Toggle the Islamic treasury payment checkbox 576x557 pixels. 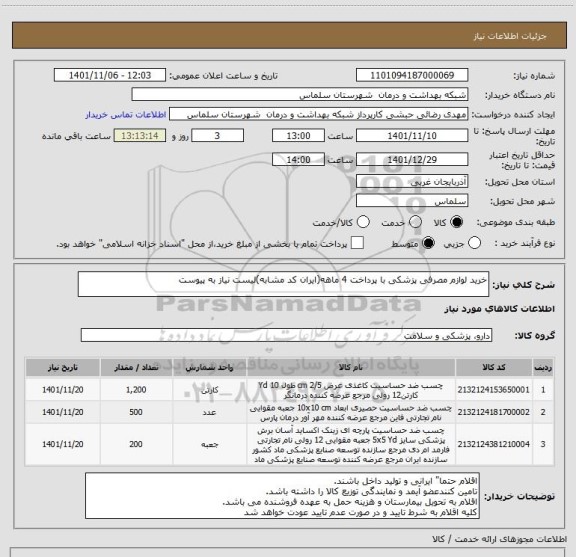pyautogui.click(x=357, y=243)
